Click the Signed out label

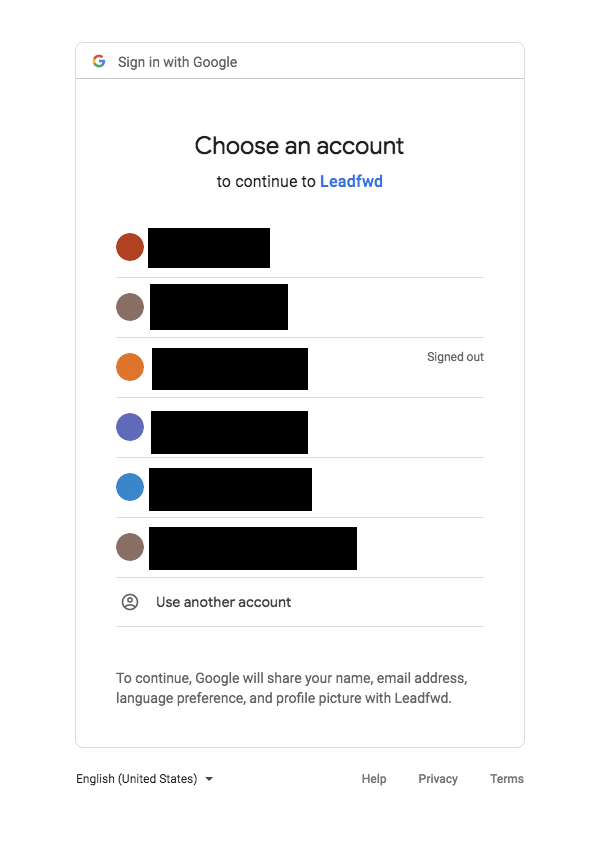coord(455,357)
